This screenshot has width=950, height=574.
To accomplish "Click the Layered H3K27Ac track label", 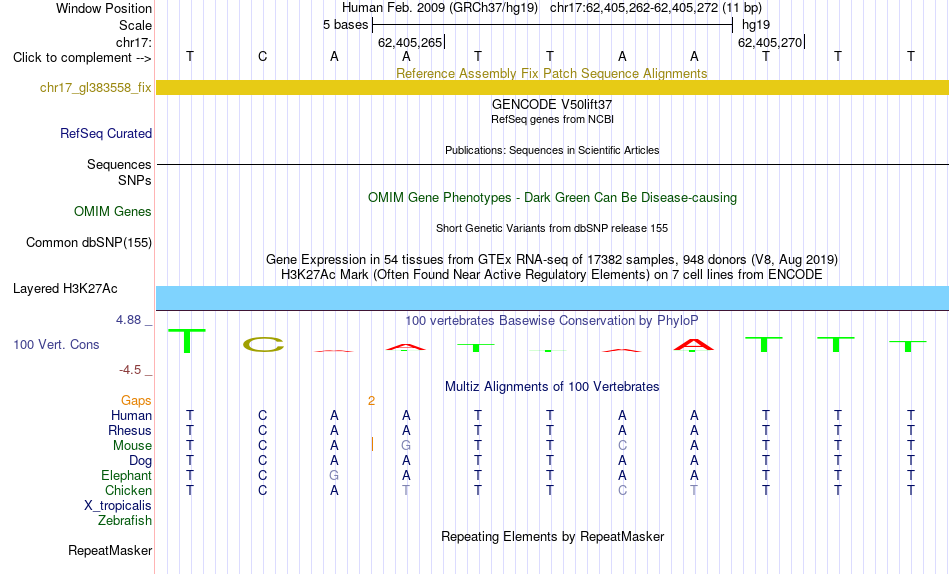I will point(65,289).
